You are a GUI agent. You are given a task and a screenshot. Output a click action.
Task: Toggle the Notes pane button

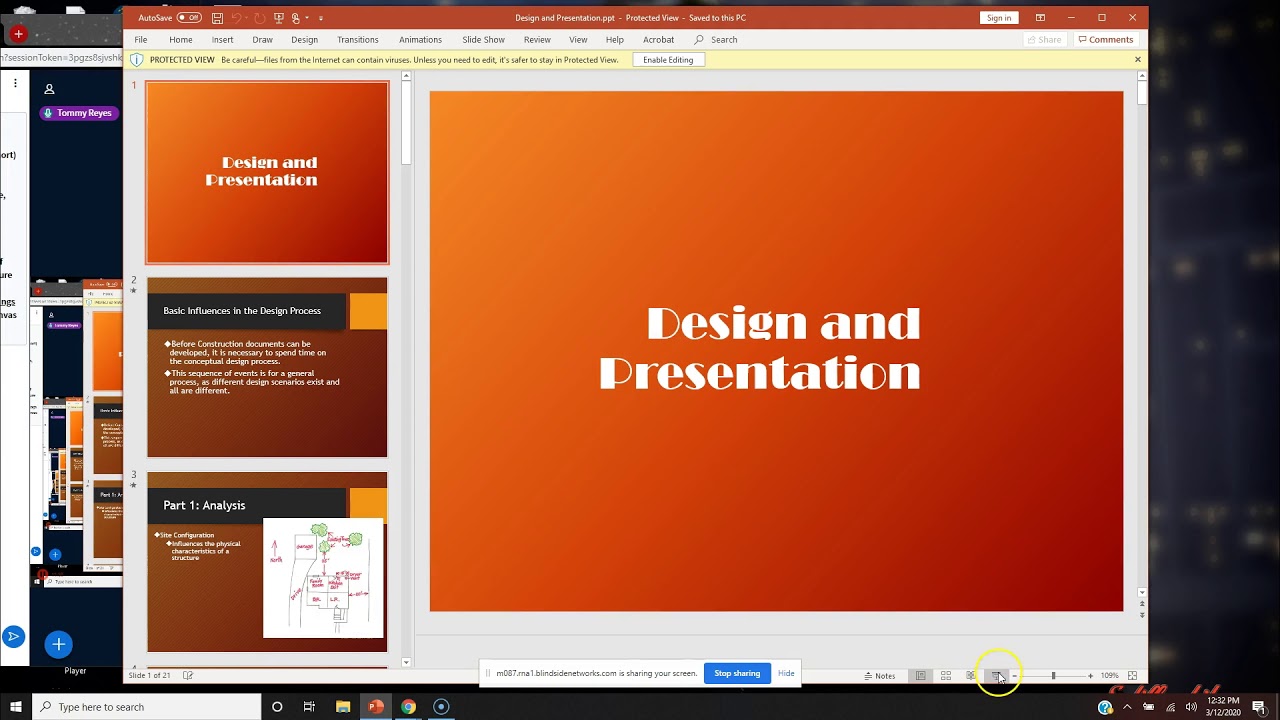879,676
